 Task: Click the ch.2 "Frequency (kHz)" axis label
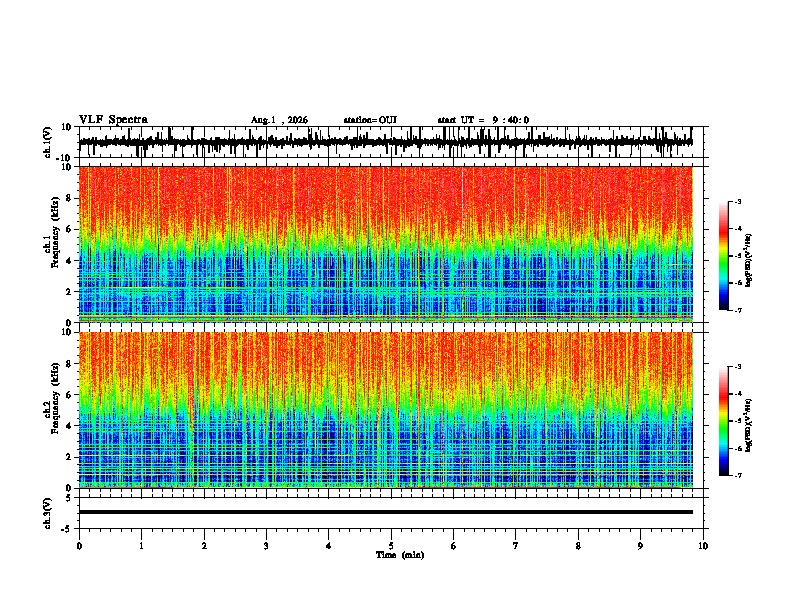(x=55, y=398)
